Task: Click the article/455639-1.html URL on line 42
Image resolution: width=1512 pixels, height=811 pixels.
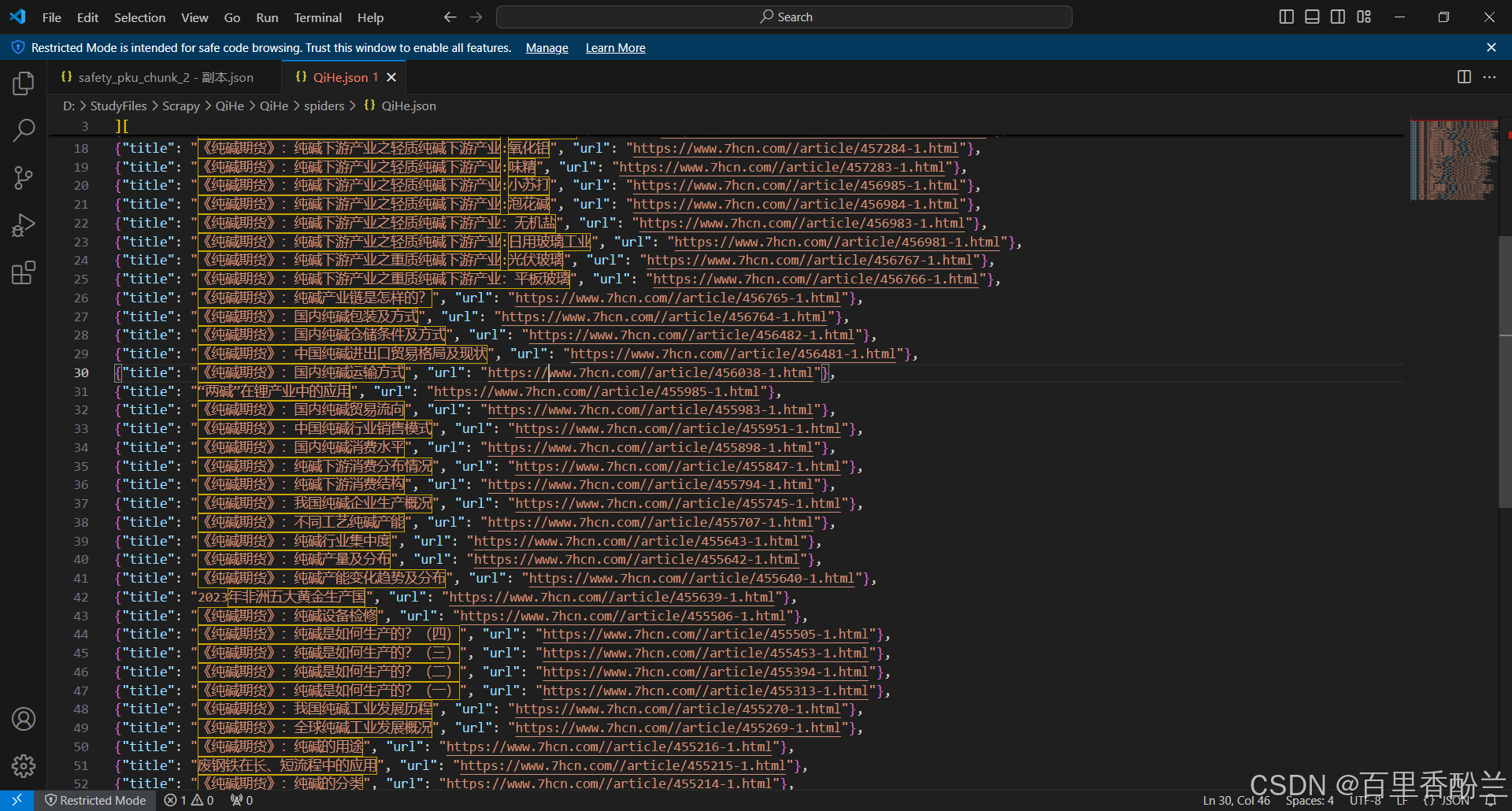Action: click(612, 597)
